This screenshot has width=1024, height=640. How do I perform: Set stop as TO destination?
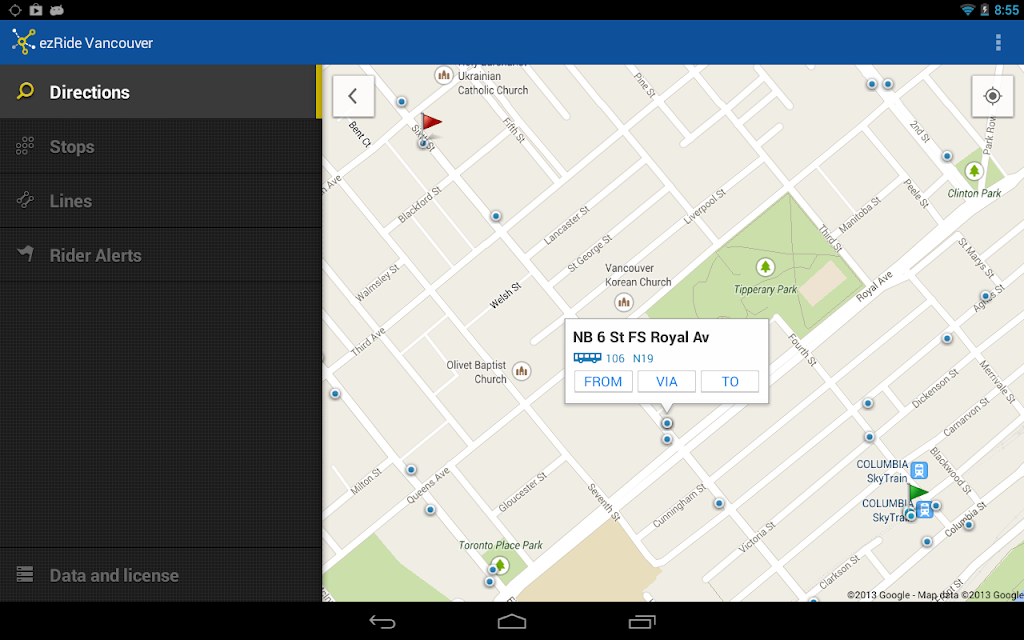click(x=729, y=381)
